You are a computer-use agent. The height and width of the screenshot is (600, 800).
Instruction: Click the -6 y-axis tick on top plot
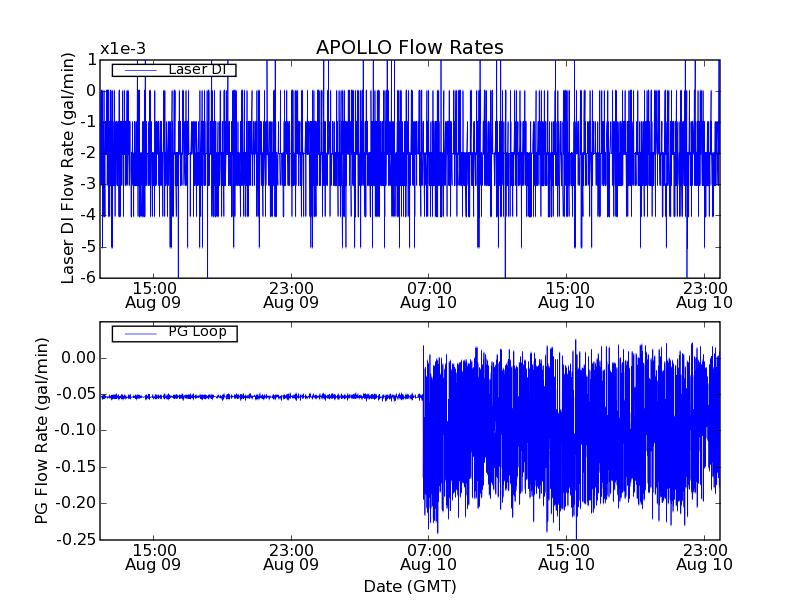tap(88, 278)
